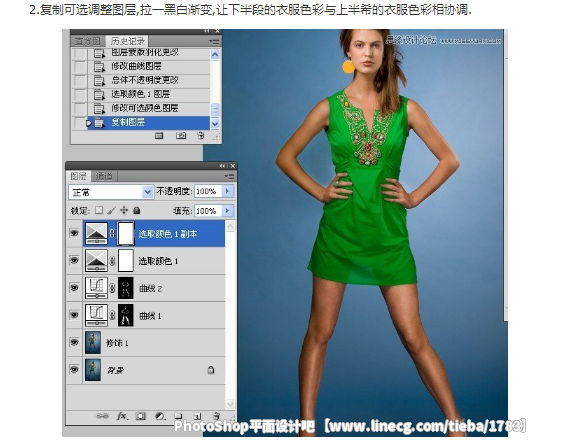This screenshot has height=445, width=582.
Task: Hide the 背景 layer
Action: pos(74,369)
